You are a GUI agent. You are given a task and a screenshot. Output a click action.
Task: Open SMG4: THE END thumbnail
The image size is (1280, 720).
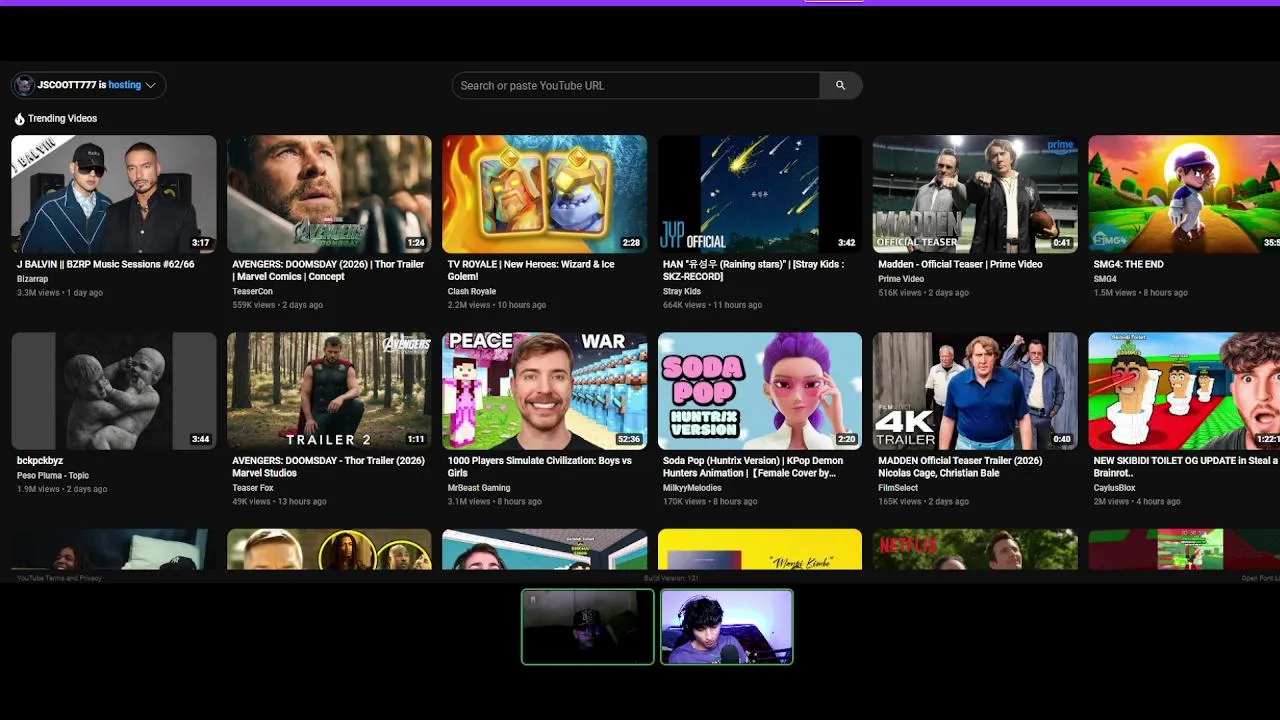tap(1184, 194)
